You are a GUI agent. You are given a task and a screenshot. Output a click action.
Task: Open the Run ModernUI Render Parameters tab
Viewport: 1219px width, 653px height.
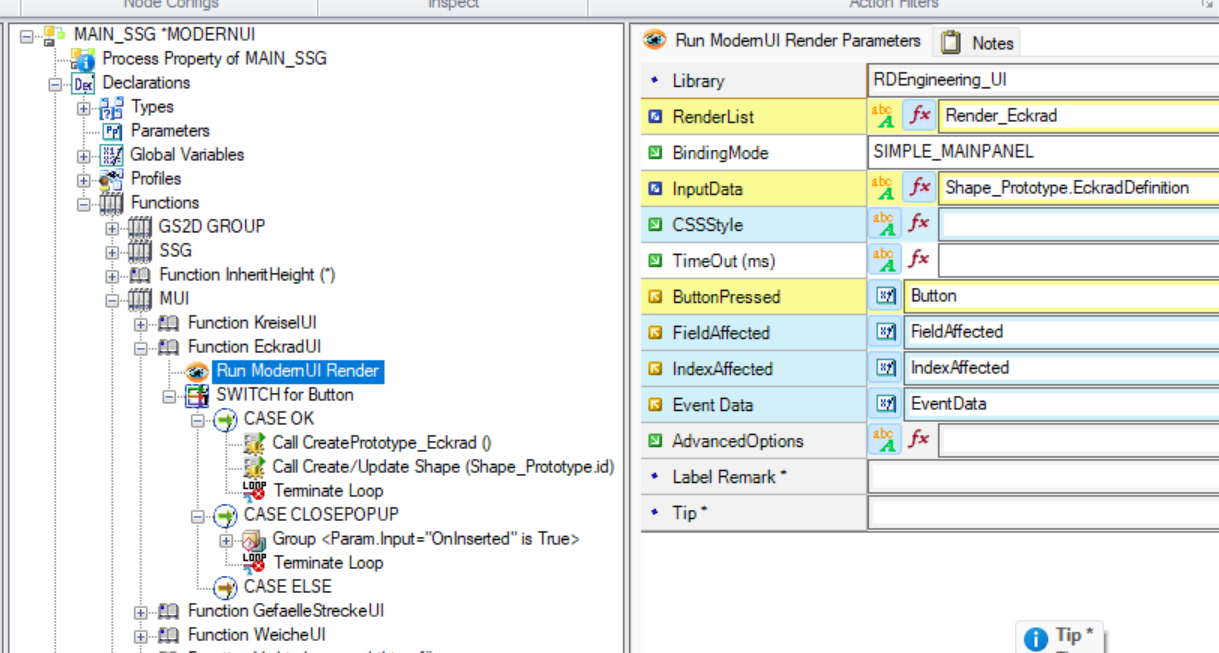(785, 41)
